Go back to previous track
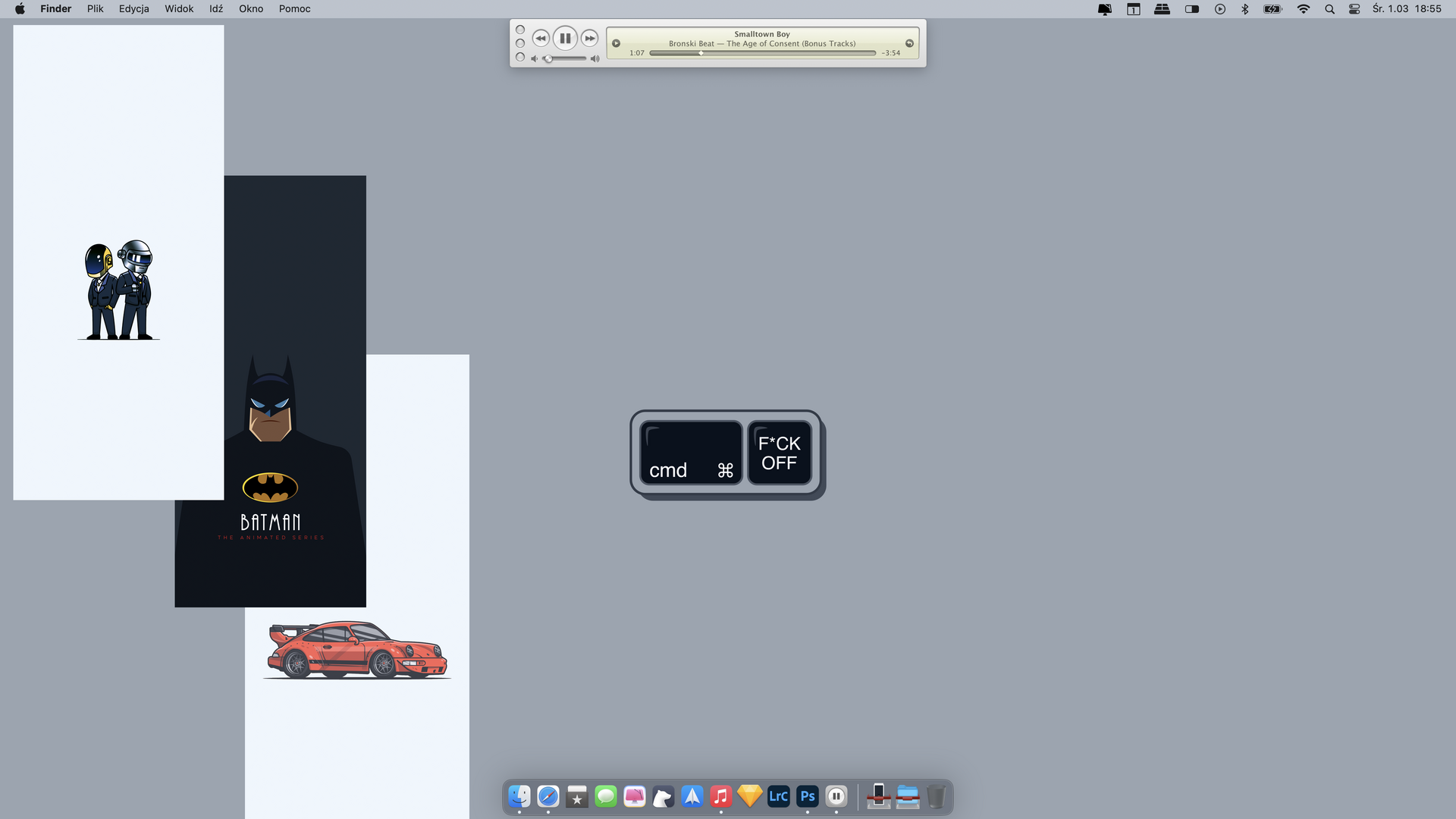 pos(540,38)
